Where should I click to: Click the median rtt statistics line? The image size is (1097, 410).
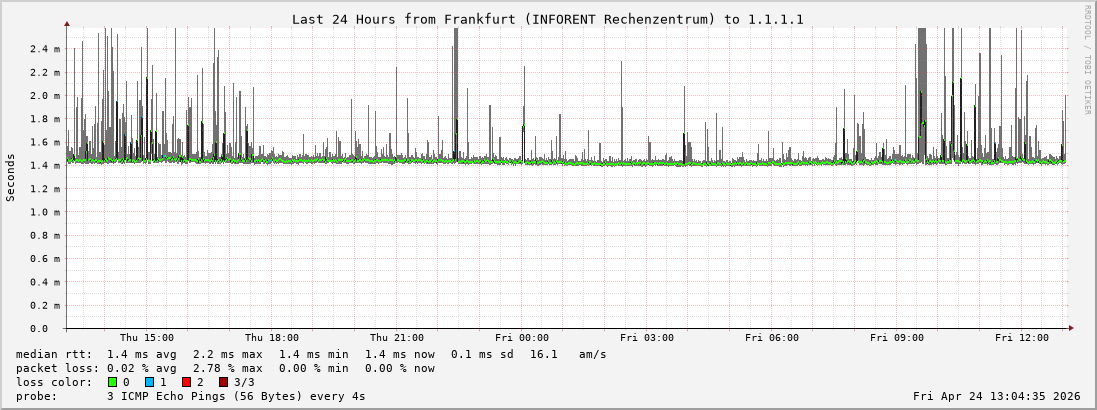pos(310,354)
